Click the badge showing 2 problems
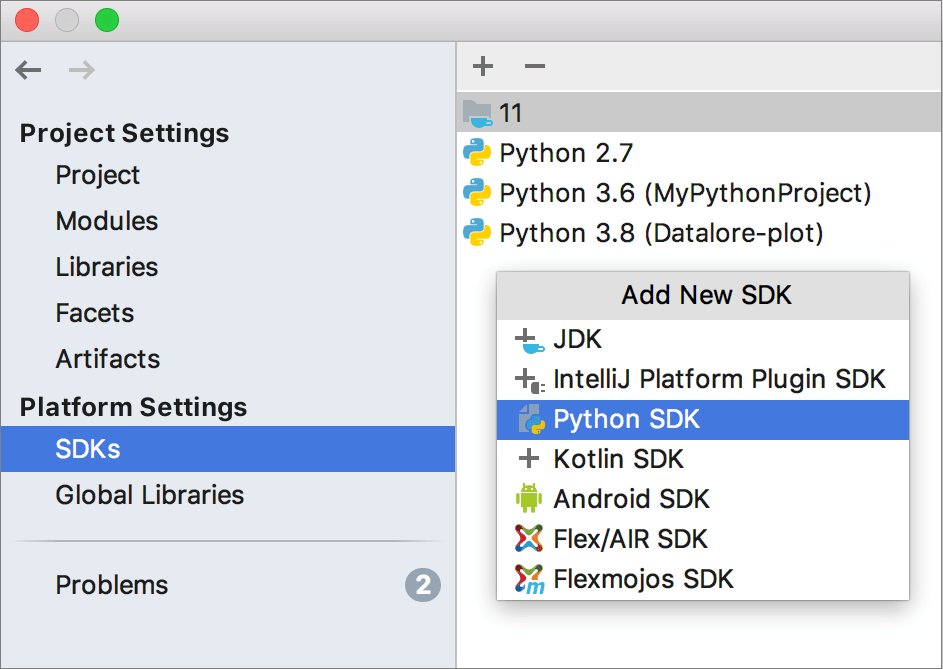Screen dimensions: 943x669 pyautogui.click(x=423, y=585)
